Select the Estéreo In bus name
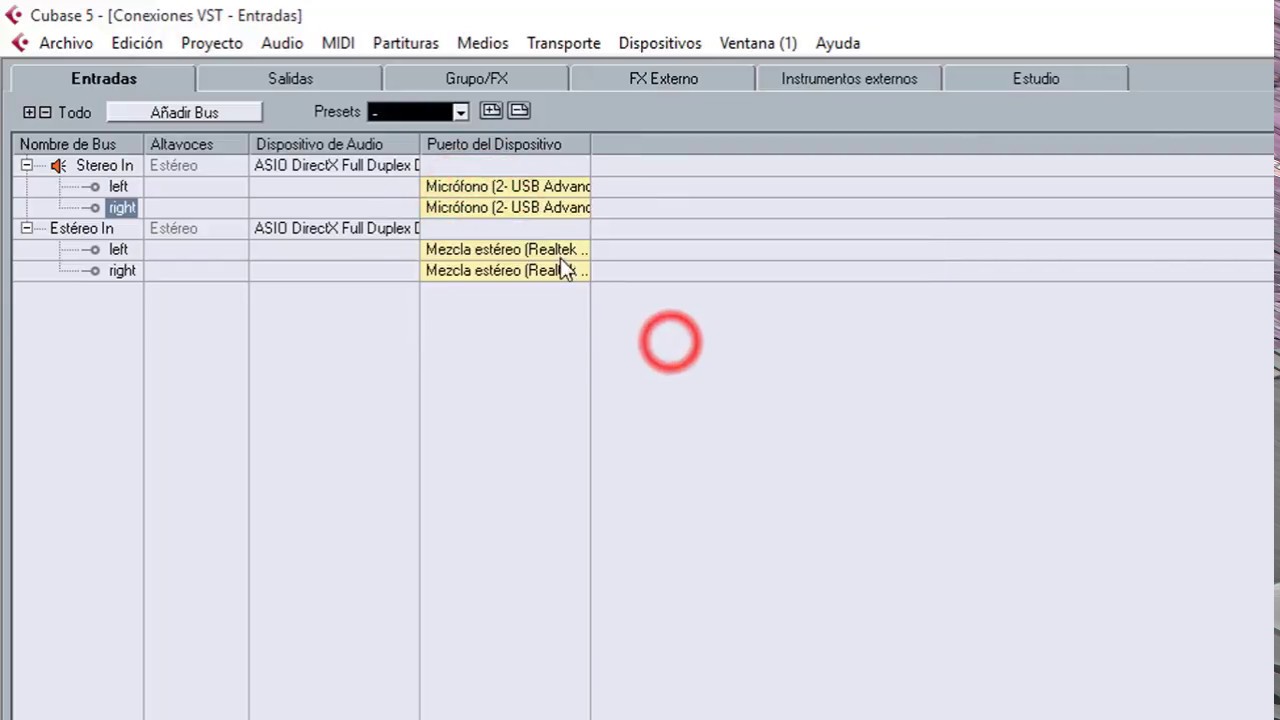1280x720 pixels. (81, 229)
